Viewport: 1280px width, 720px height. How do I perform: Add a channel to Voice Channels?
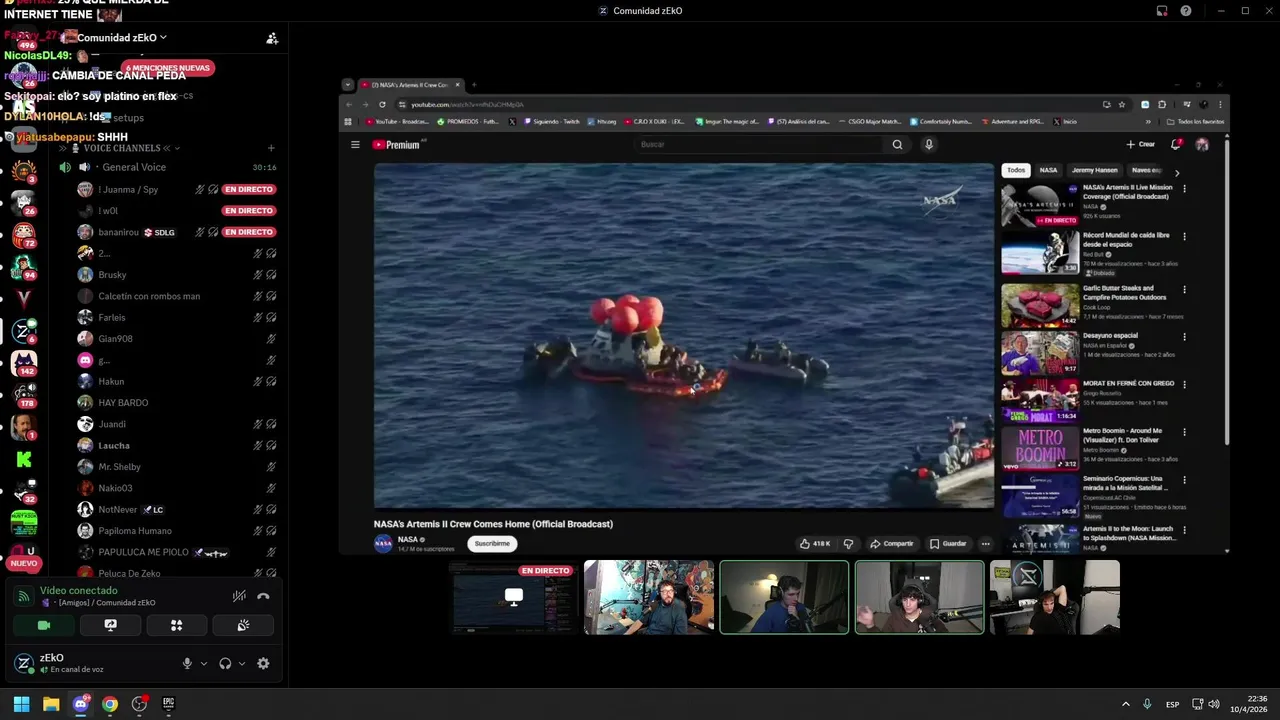[x=271, y=148]
